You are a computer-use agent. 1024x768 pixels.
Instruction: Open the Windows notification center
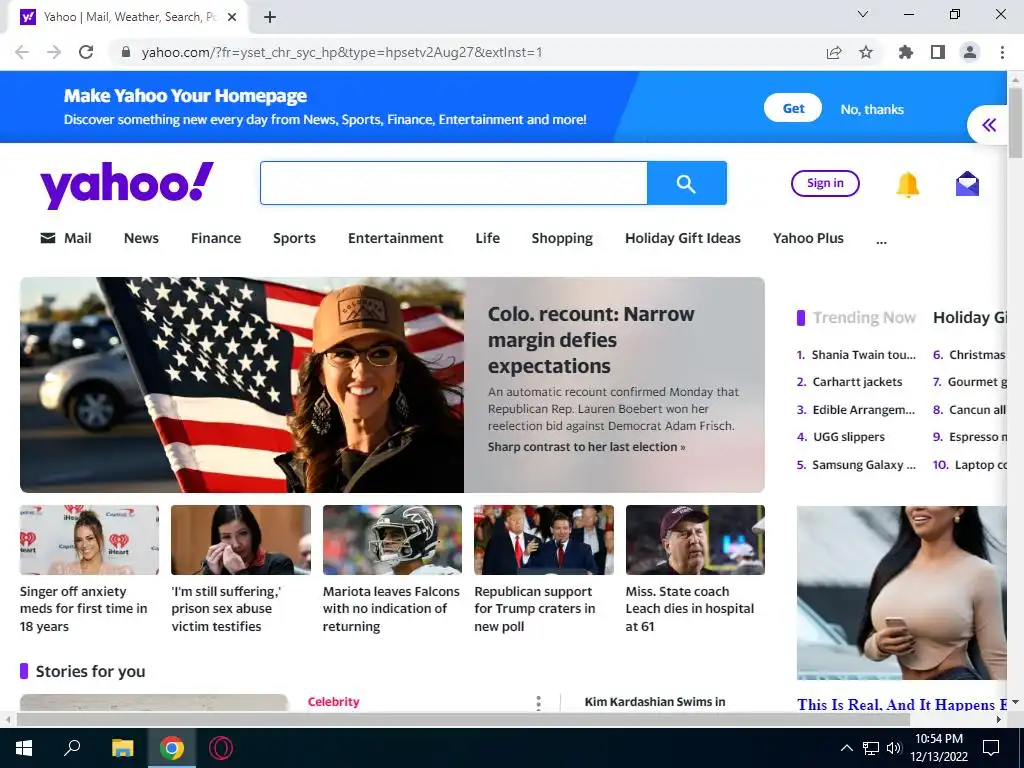(991, 748)
